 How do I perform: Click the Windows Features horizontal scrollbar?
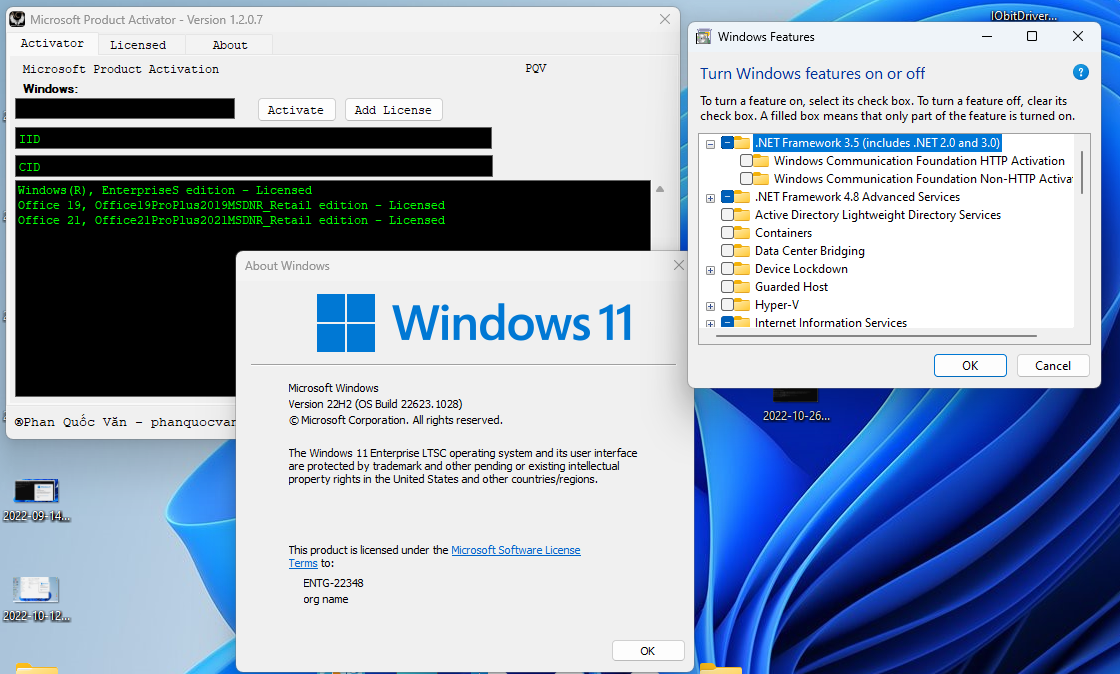pos(877,335)
